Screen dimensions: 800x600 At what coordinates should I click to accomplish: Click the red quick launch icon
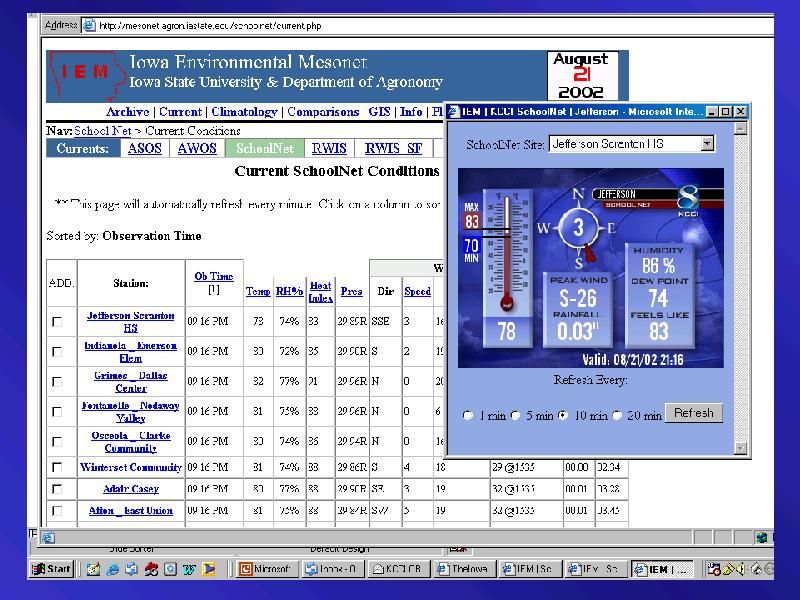[x=151, y=569]
